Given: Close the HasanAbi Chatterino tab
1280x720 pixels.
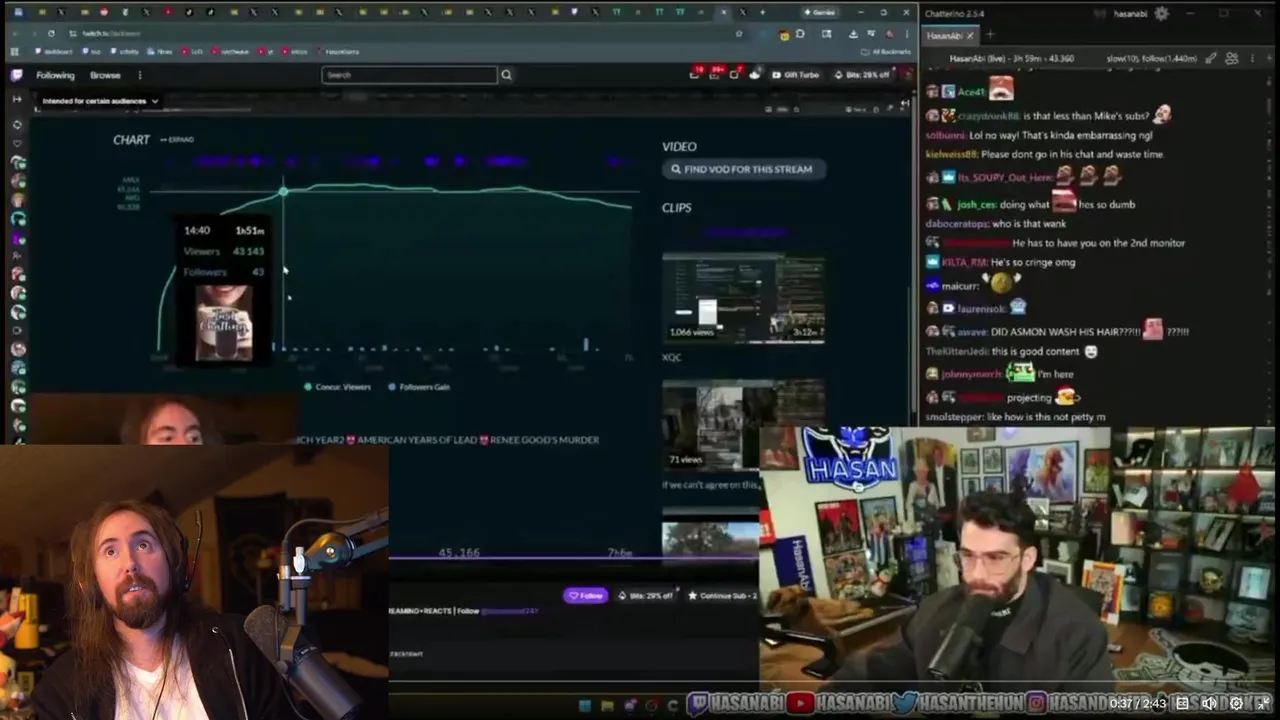Looking at the screenshot, I should [970, 35].
